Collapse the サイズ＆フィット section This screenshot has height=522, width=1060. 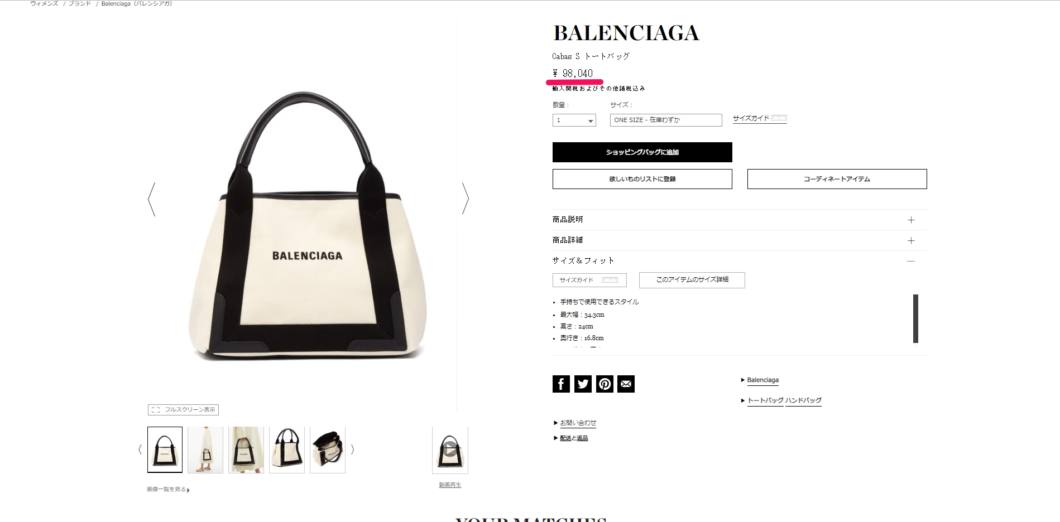click(739, 260)
